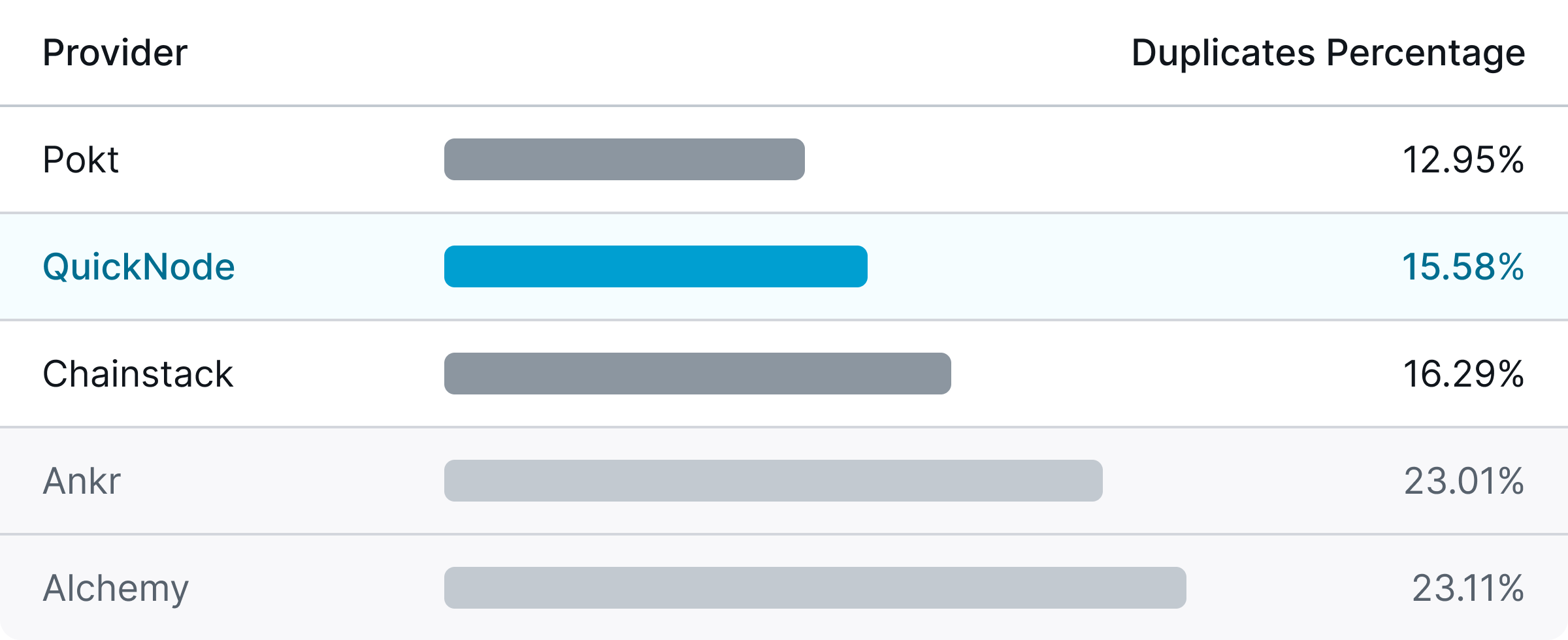Click the dark gray Chainstack bar
The width and height of the screenshot is (1568, 640).
tap(698, 374)
